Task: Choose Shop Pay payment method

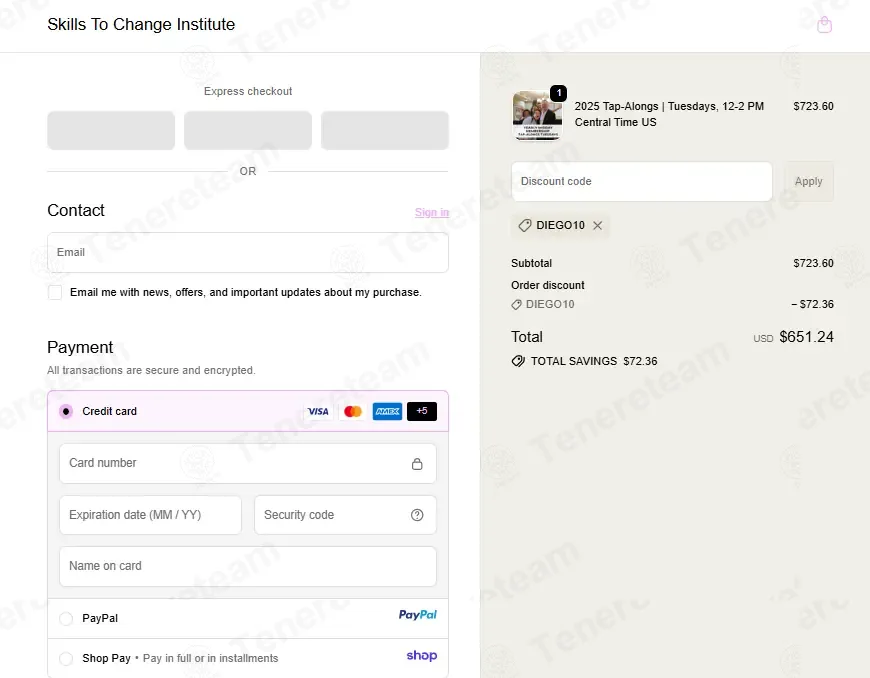Action: [x=66, y=659]
